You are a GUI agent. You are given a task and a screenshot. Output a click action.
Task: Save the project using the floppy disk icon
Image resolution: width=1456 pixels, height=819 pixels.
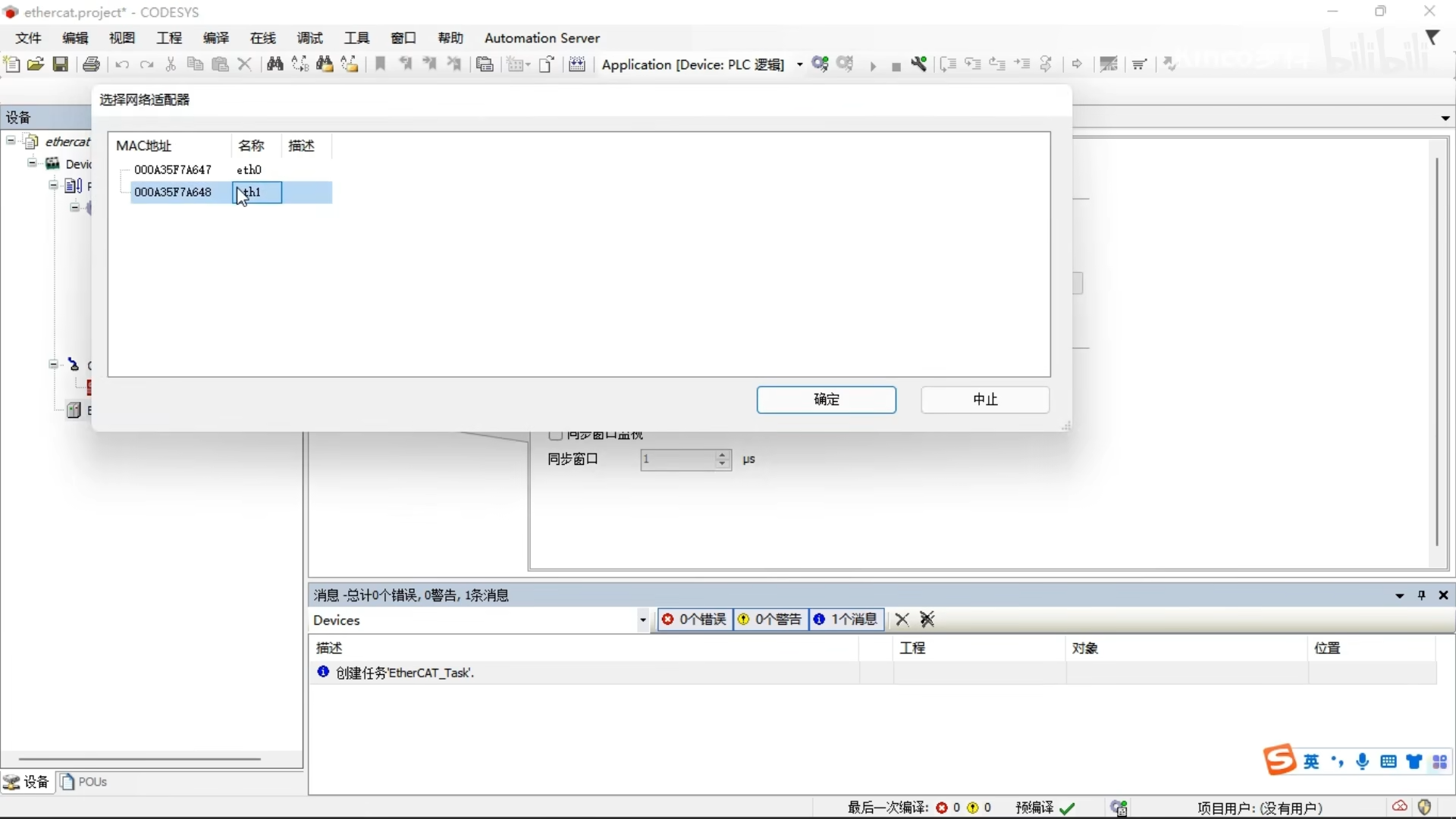(61, 64)
